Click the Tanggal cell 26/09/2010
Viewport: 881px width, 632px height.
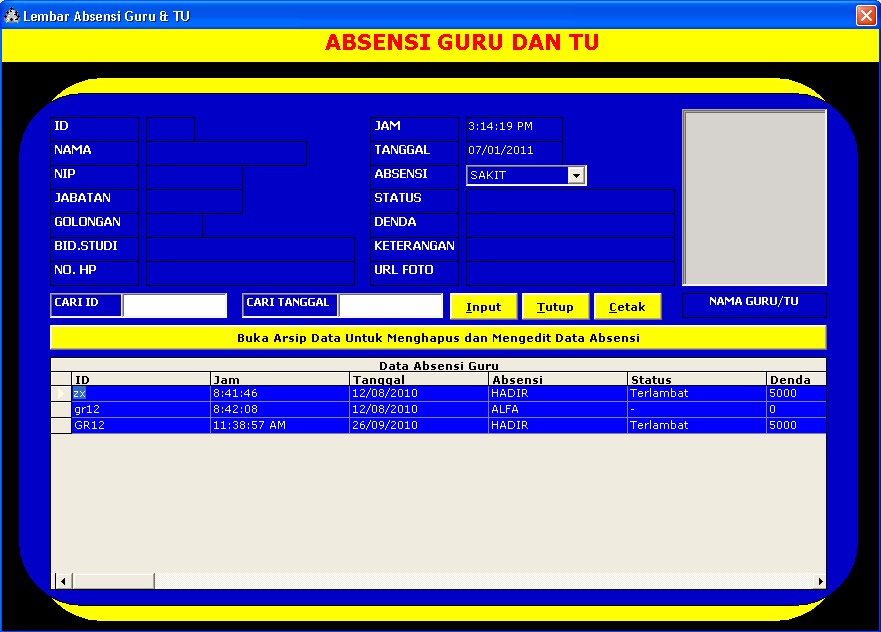coord(419,425)
